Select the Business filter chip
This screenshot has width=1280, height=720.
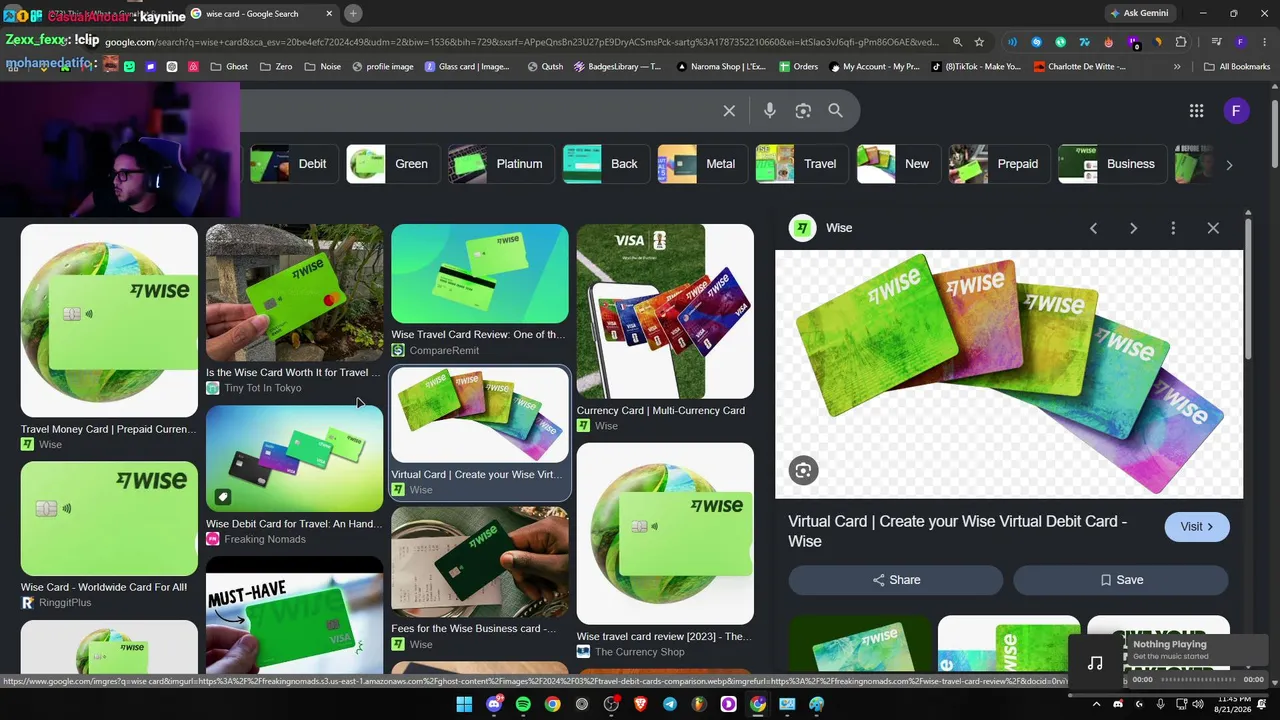coord(1111,164)
